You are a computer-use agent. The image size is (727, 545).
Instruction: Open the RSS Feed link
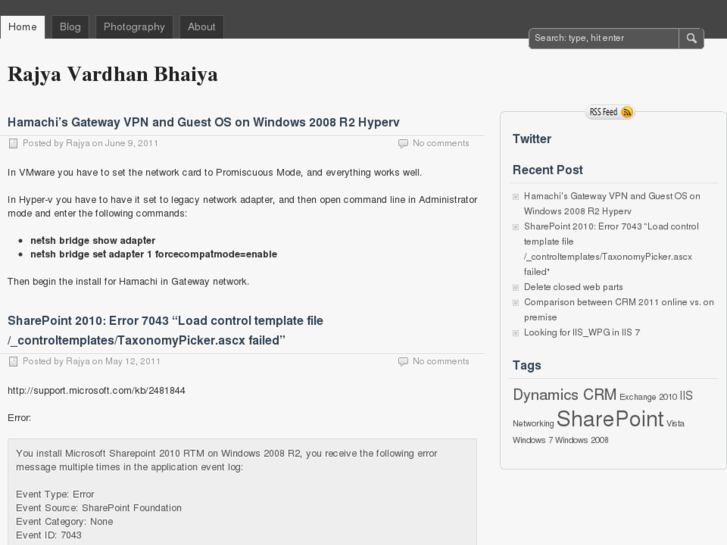[x=610, y=112]
